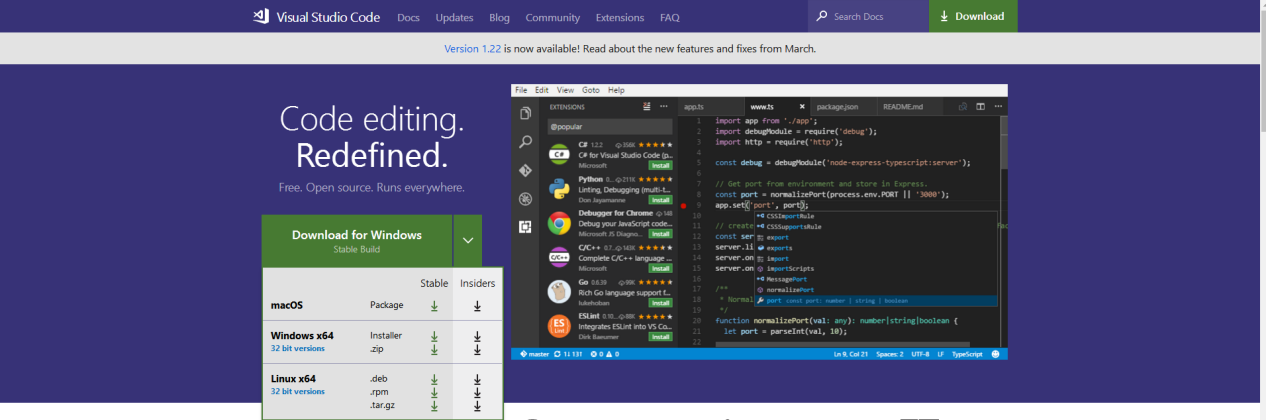Click the Extensions icon in the editor activity bar
The image size is (1266, 420).
pos(525,227)
